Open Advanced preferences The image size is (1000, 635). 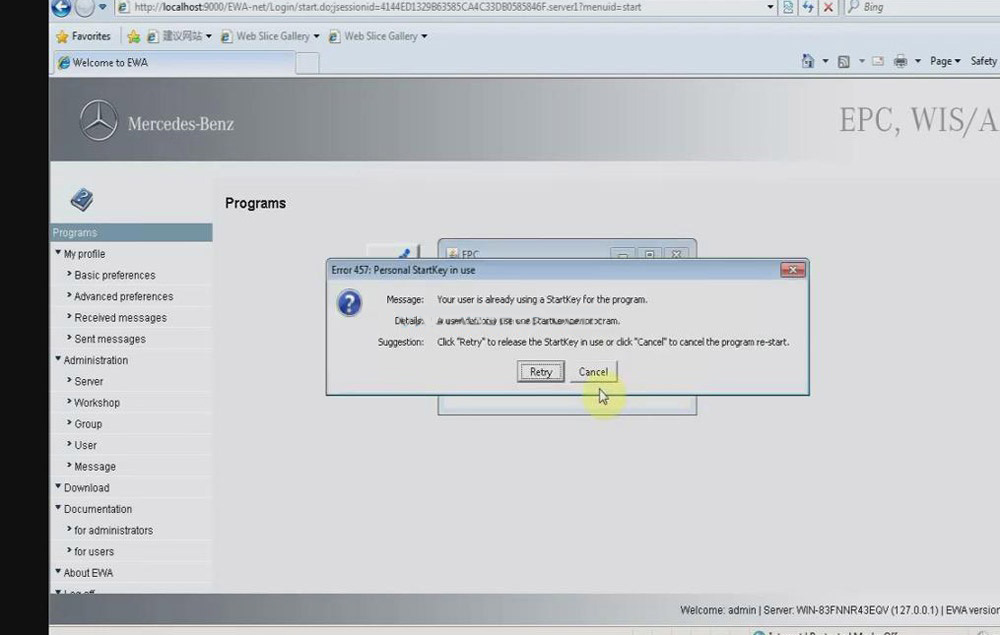tap(123, 296)
